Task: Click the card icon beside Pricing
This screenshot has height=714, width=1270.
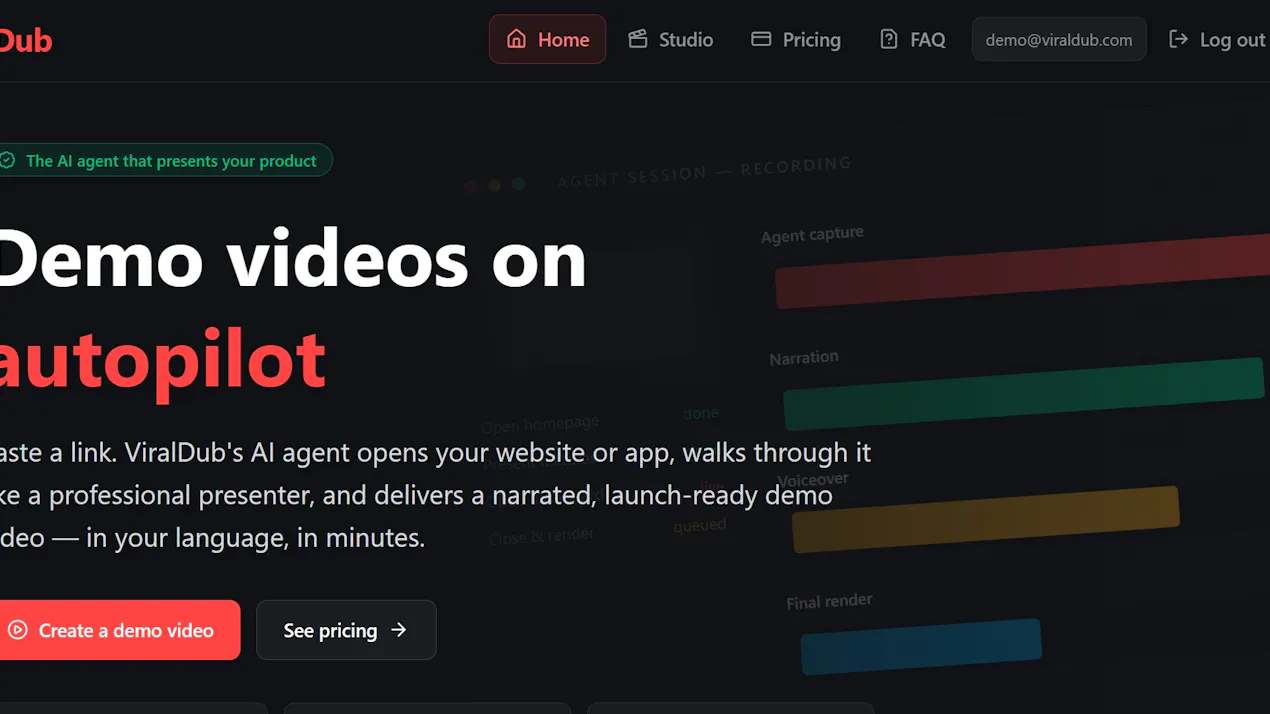Action: [761, 39]
